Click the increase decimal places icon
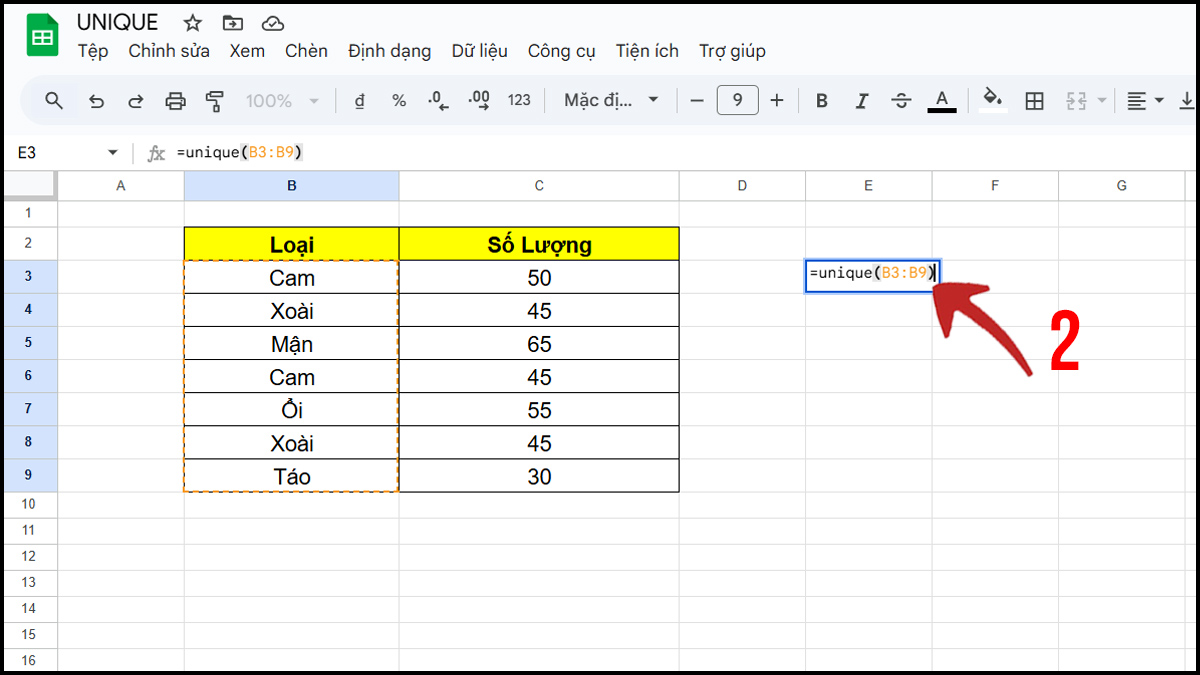Viewport: 1200px width, 675px height. tap(478, 100)
